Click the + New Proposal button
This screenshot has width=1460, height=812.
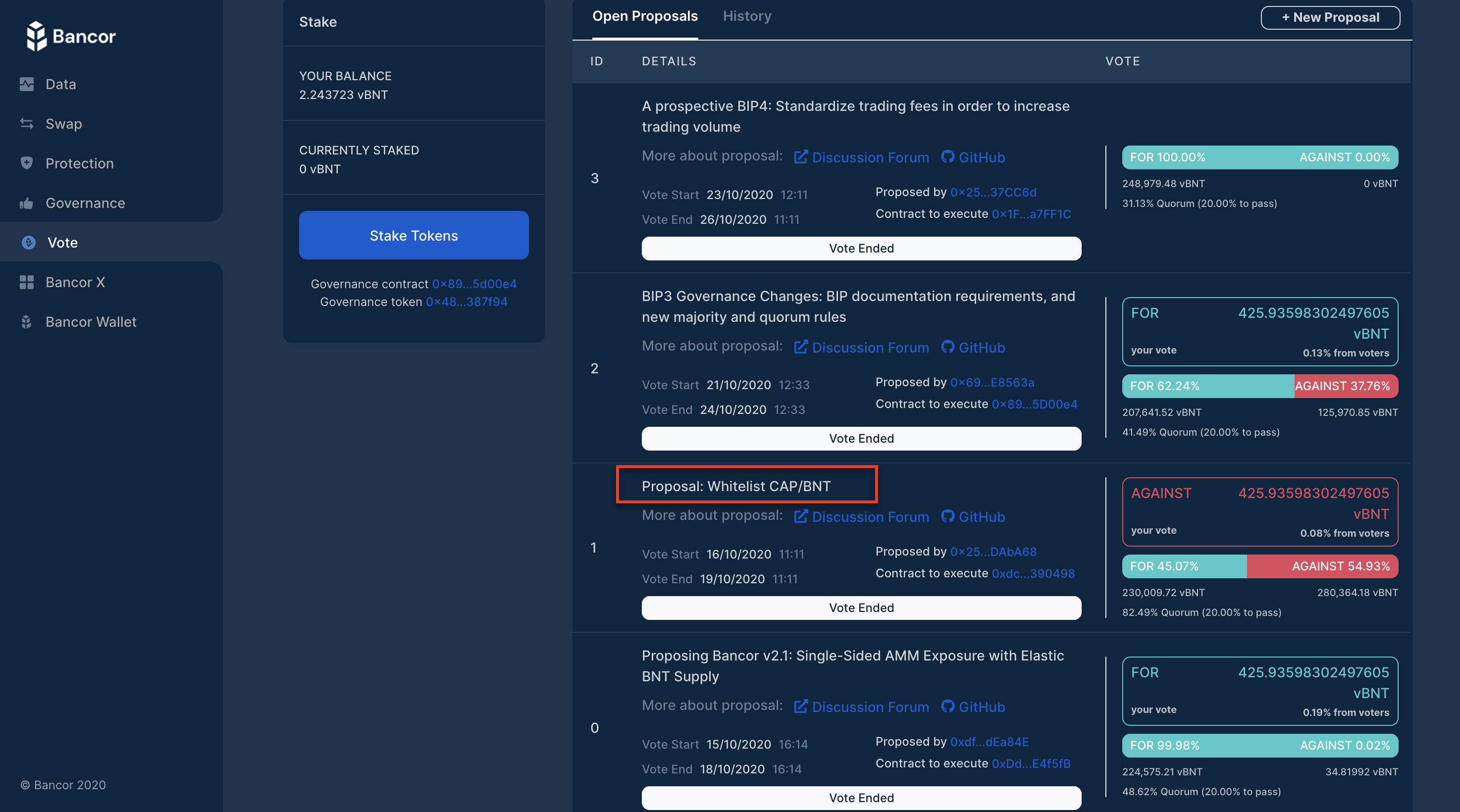coord(1330,17)
